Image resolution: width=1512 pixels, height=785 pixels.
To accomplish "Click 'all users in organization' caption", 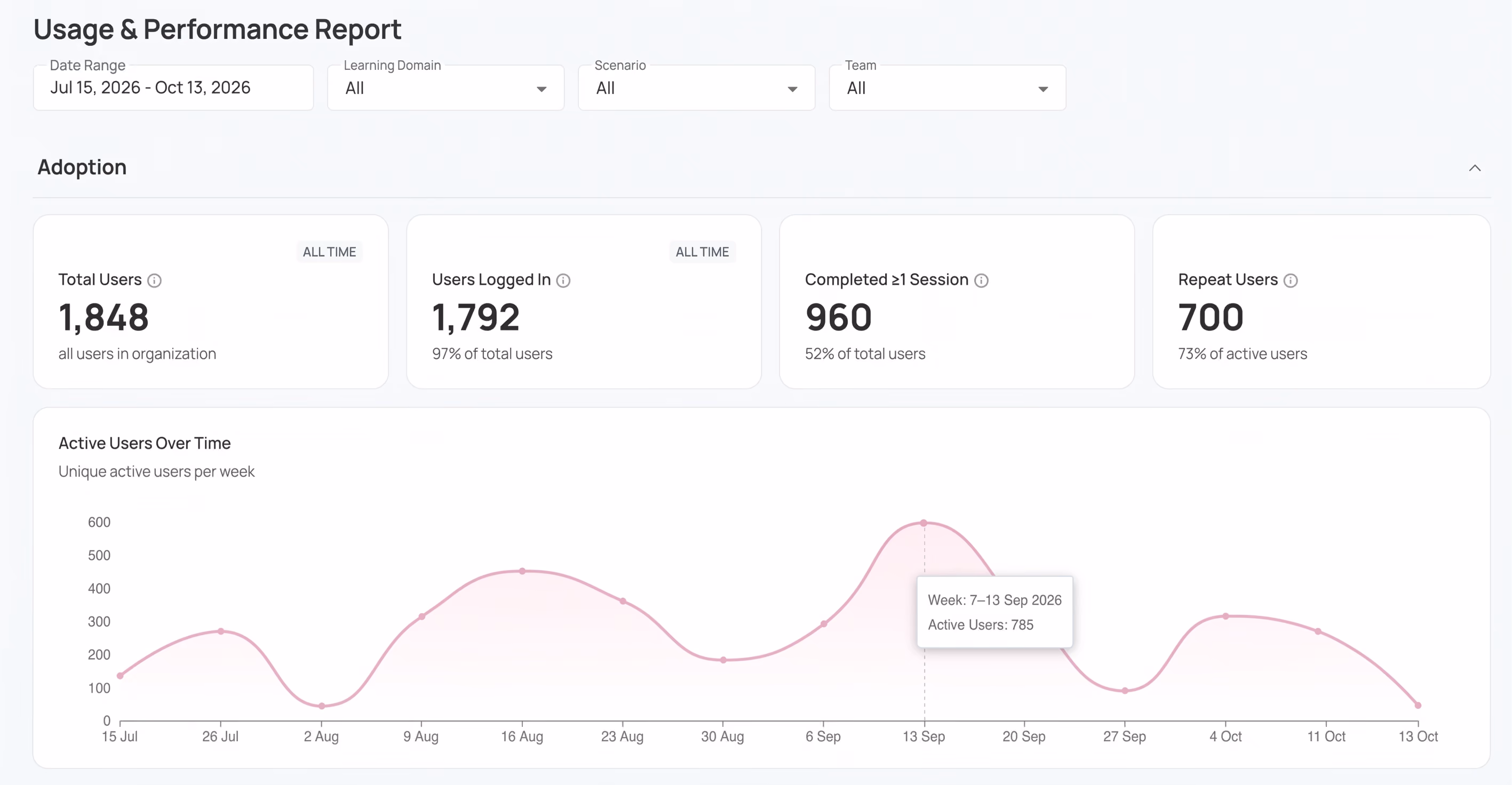I will [x=137, y=354].
